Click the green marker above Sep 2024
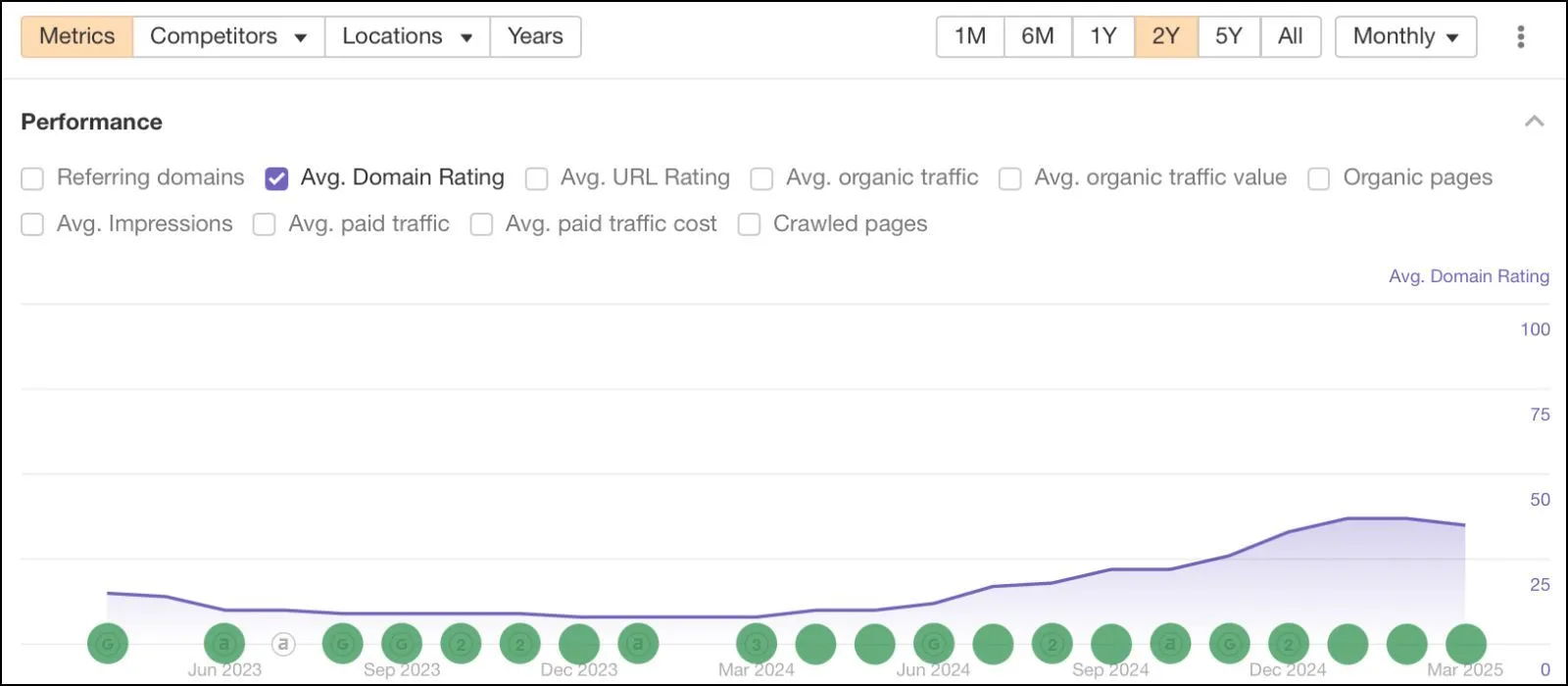 [1111, 644]
